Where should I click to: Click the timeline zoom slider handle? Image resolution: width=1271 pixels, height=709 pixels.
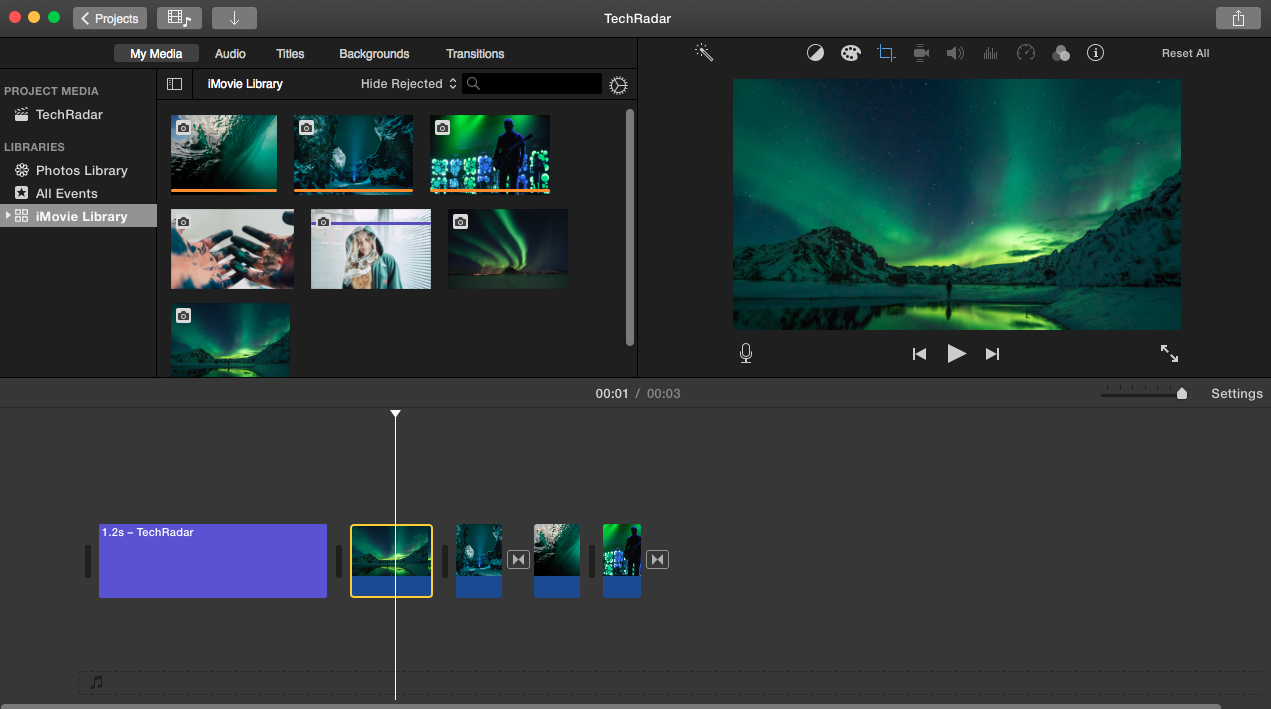[x=1182, y=394]
